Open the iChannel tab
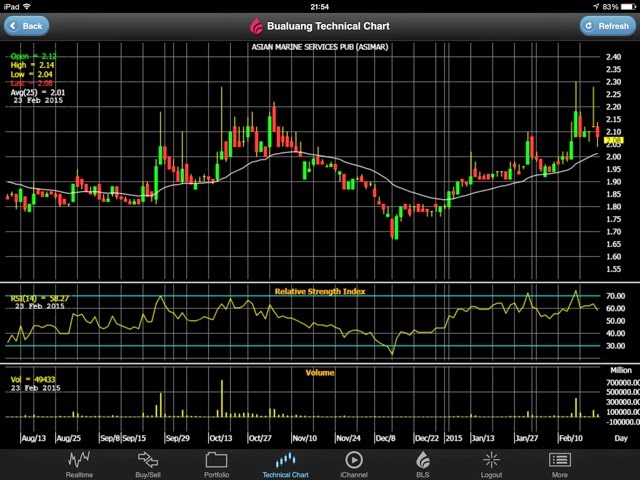This screenshot has height=480, width=640. click(x=354, y=464)
